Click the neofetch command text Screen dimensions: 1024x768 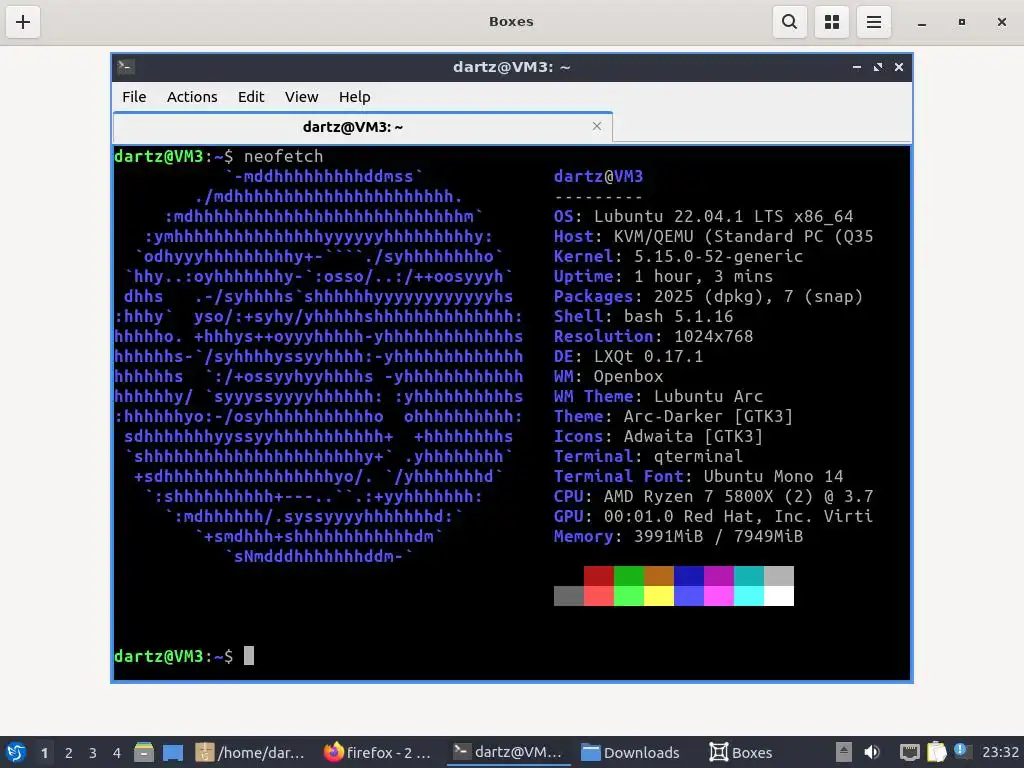pyautogui.click(x=283, y=156)
